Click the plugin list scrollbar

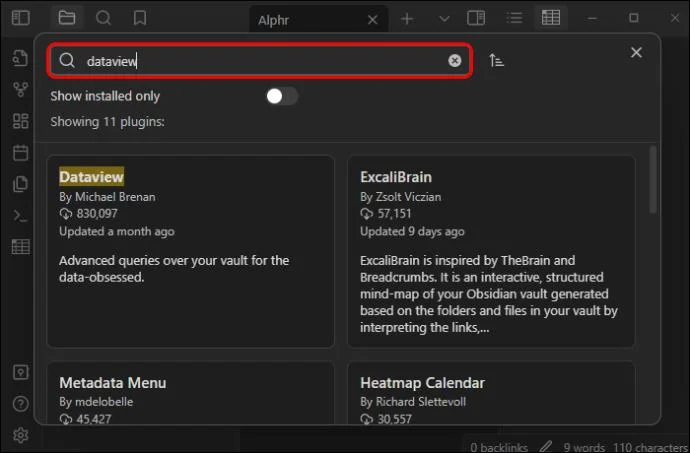point(653,180)
